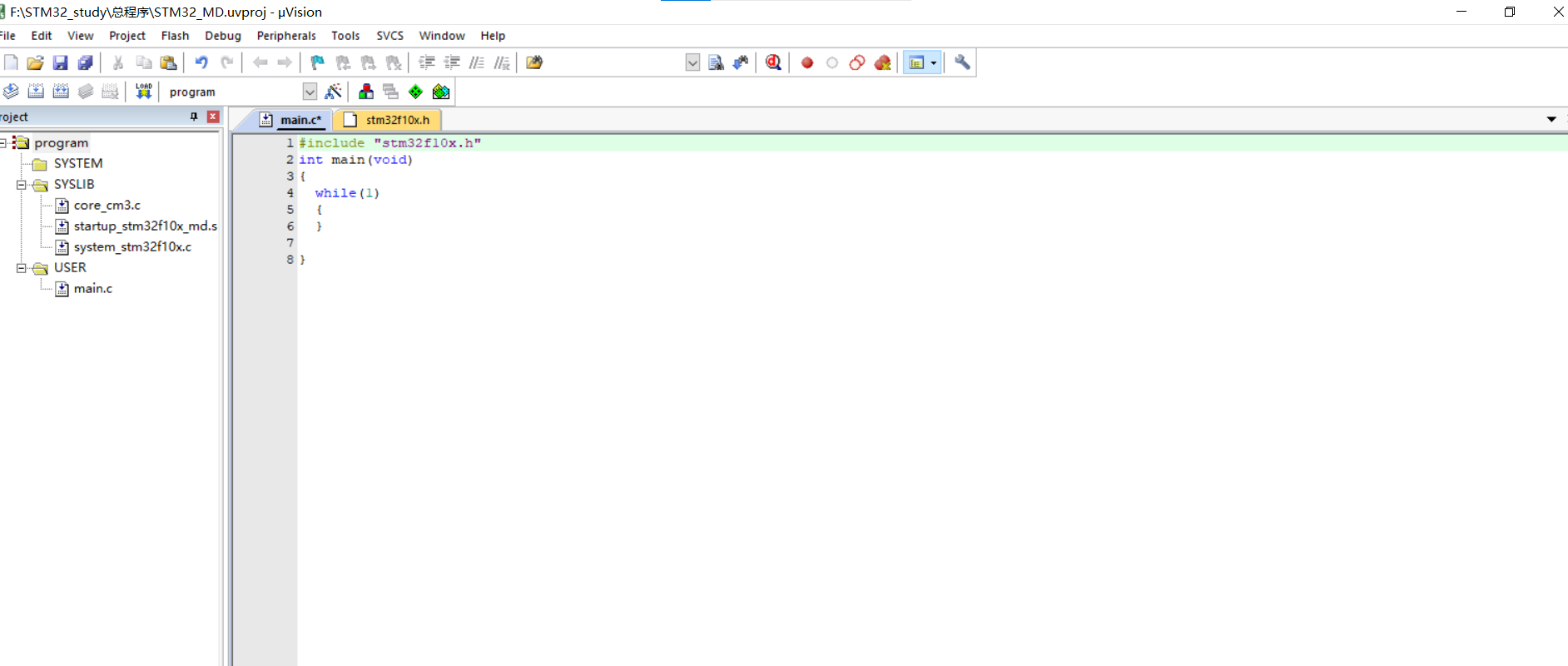
Task: Comment out the selected lines
Action: click(477, 62)
